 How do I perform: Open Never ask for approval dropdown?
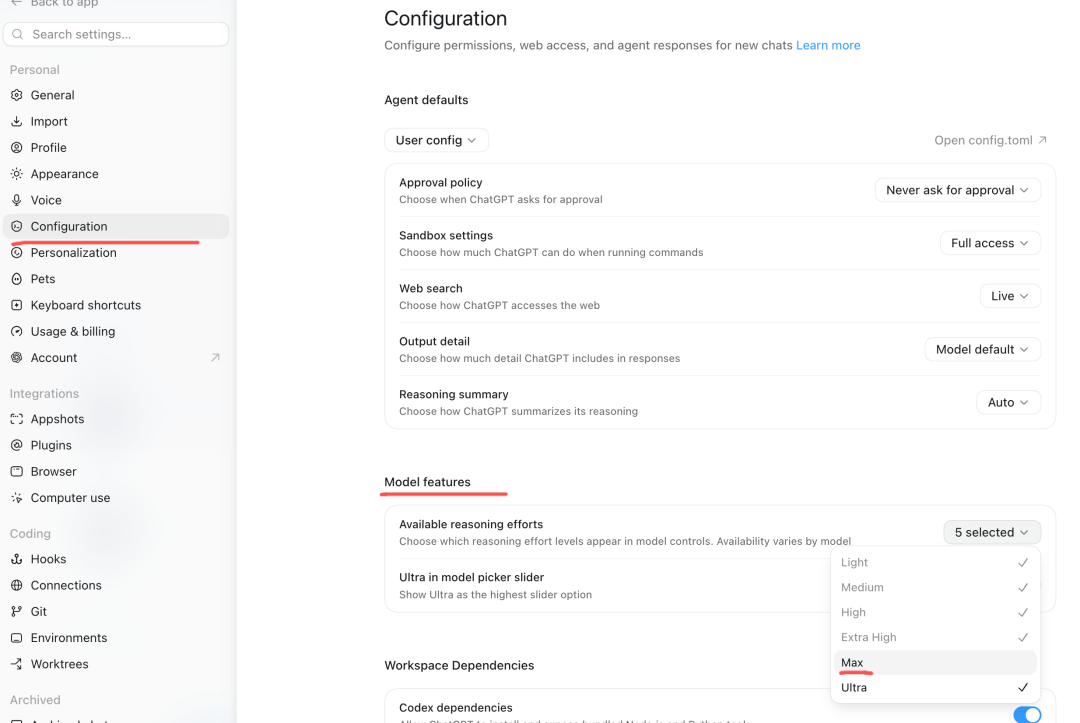click(957, 190)
